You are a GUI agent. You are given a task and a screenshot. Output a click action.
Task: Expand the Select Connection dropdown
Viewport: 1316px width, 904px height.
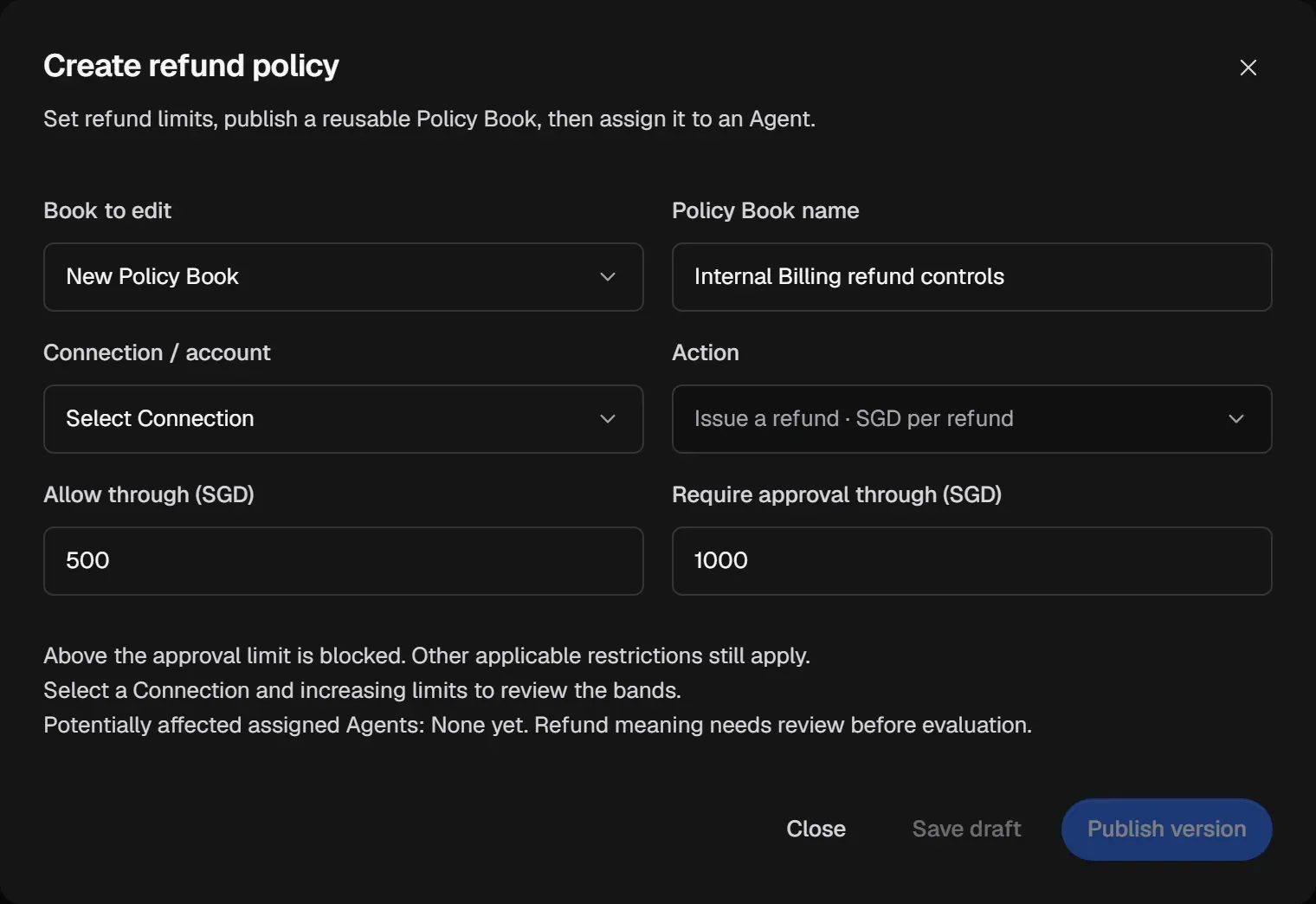click(343, 419)
